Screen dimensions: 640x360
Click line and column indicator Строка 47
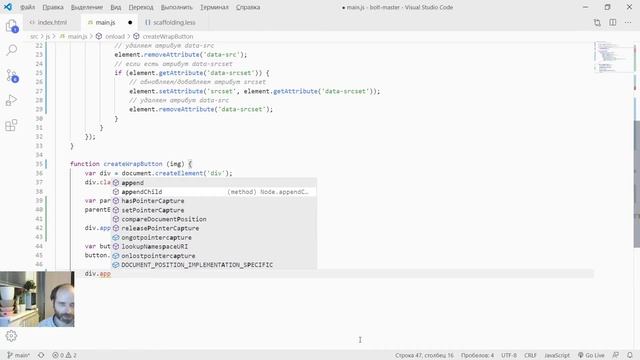[424, 355]
